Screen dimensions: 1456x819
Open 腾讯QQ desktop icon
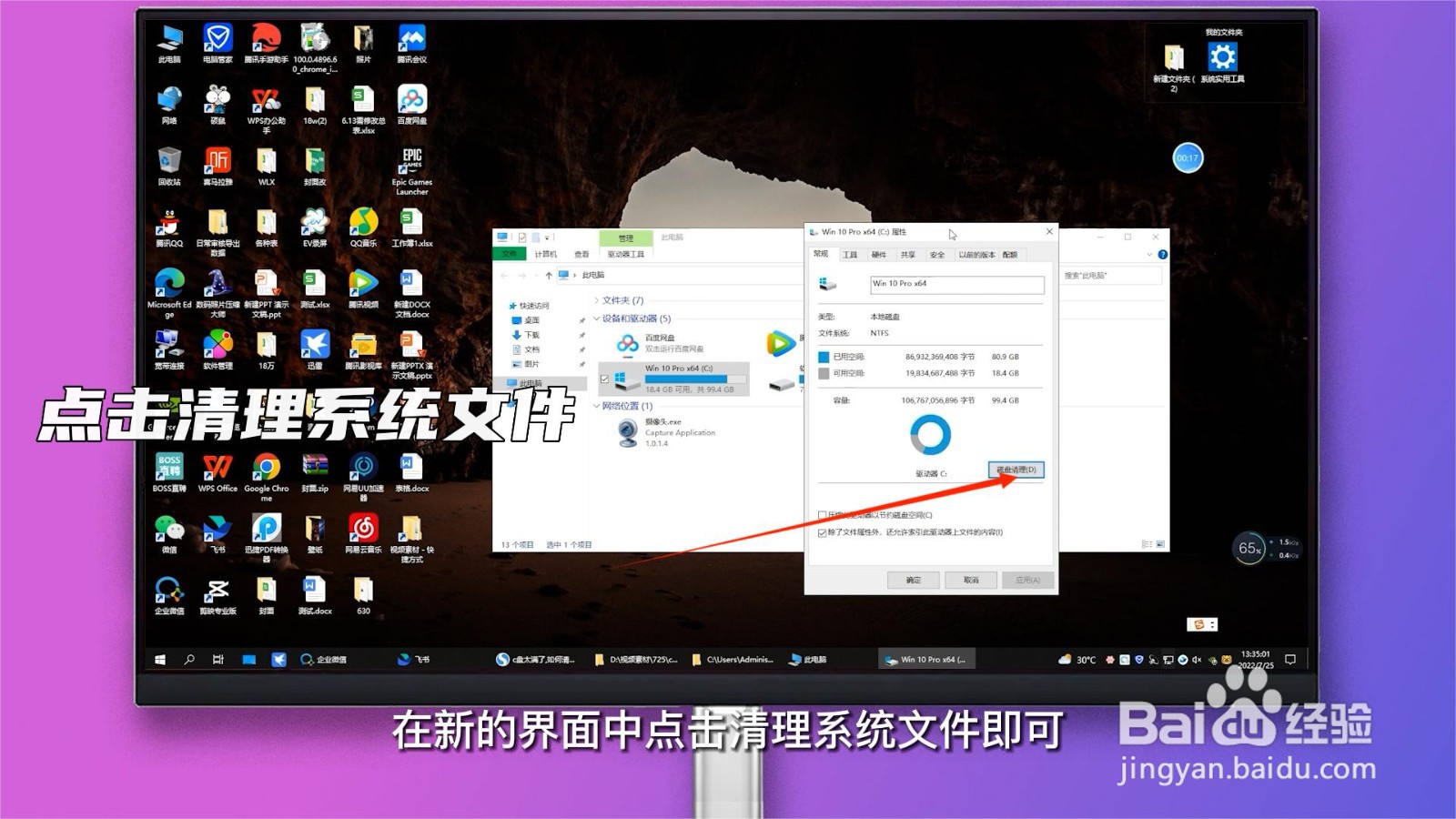tap(169, 228)
